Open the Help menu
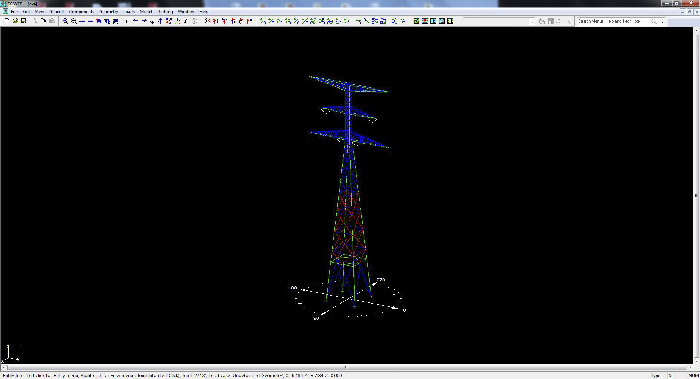The image size is (700, 379). click(203, 12)
